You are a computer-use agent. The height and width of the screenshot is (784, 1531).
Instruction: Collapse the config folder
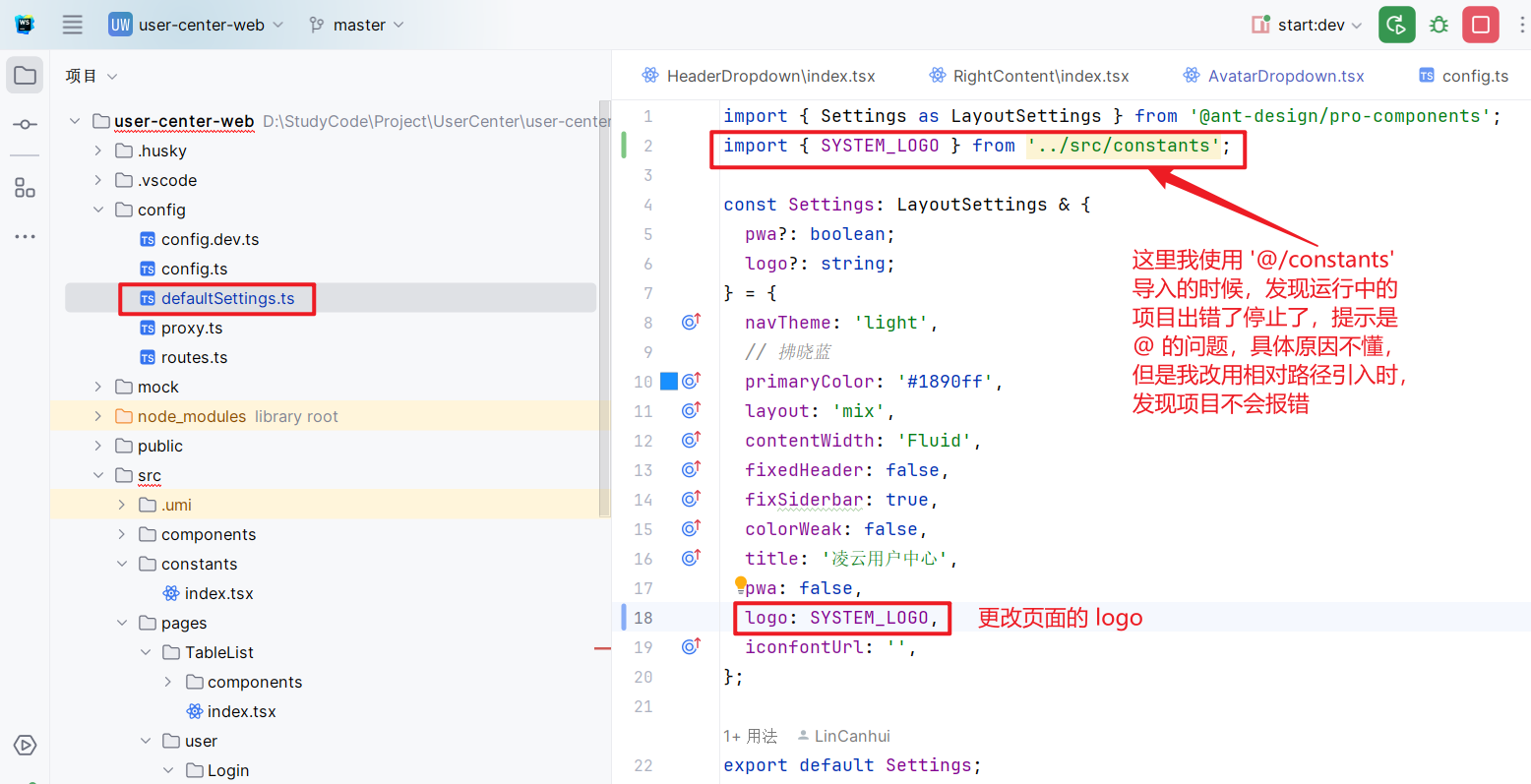(97, 210)
